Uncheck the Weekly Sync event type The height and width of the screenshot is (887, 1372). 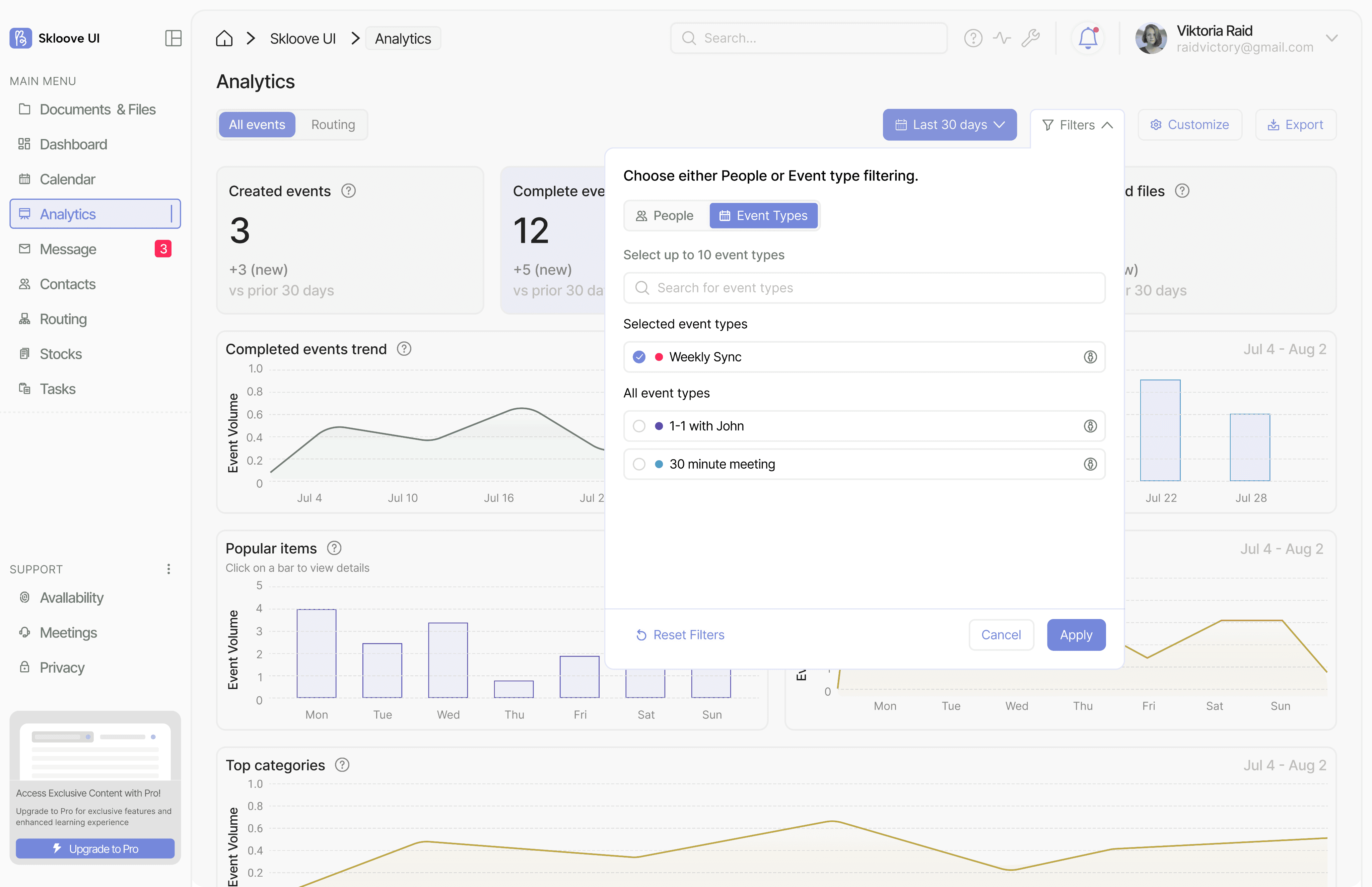pos(639,357)
